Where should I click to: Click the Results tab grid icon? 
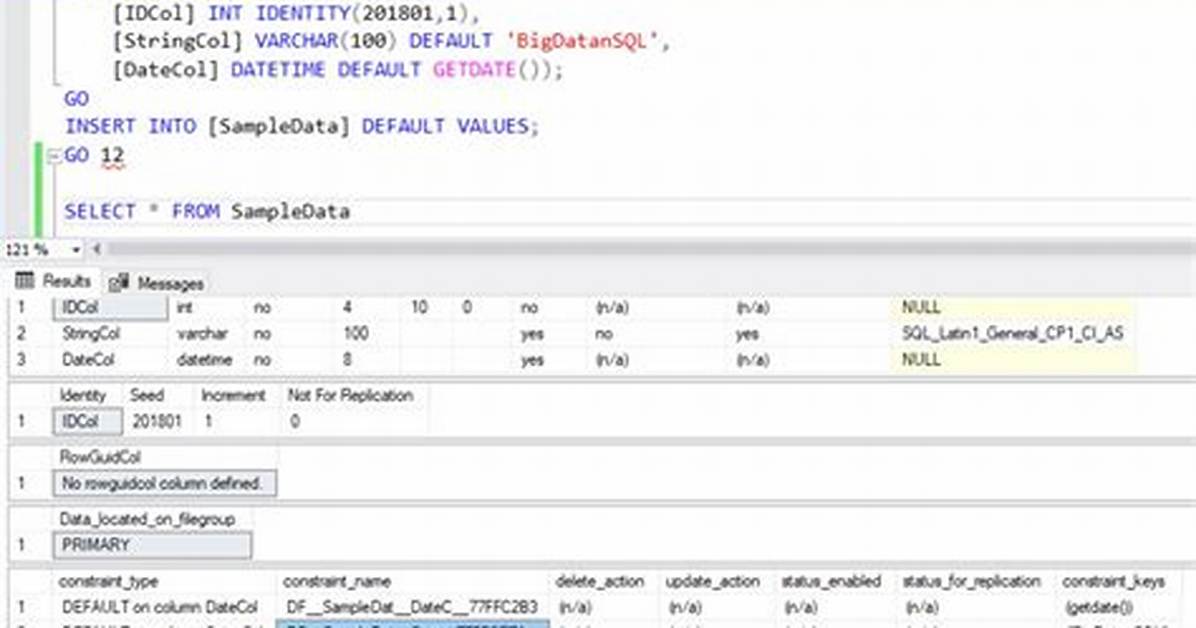[25, 281]
